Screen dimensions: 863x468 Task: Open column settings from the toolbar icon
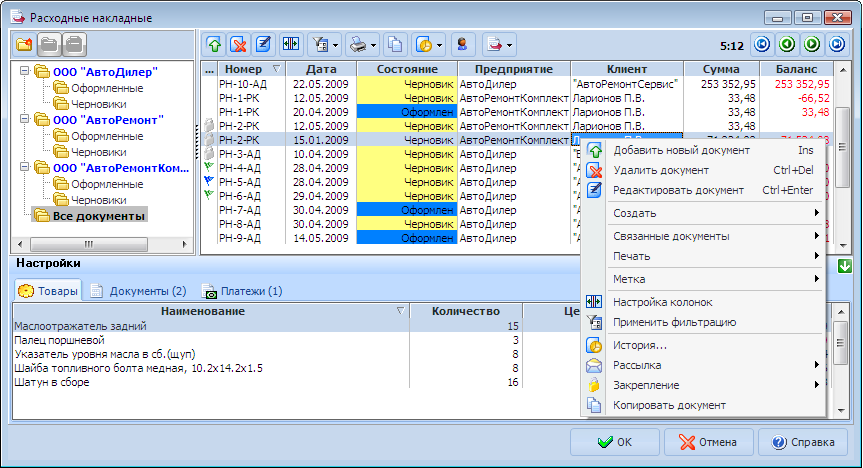[289, 45]
